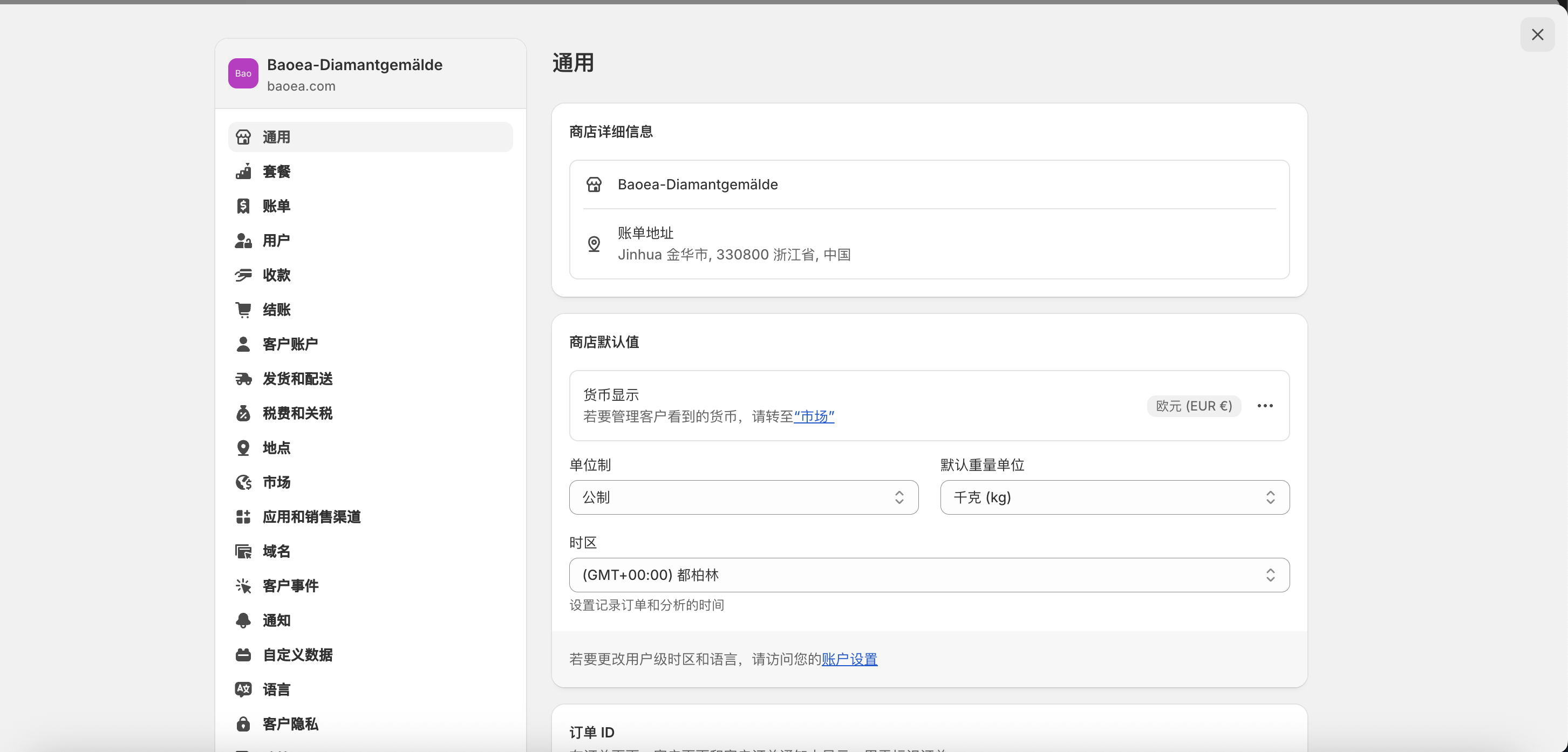
Task: Open 客户隐私 settings
Action: pyautogui.click(x=370, y=724)
